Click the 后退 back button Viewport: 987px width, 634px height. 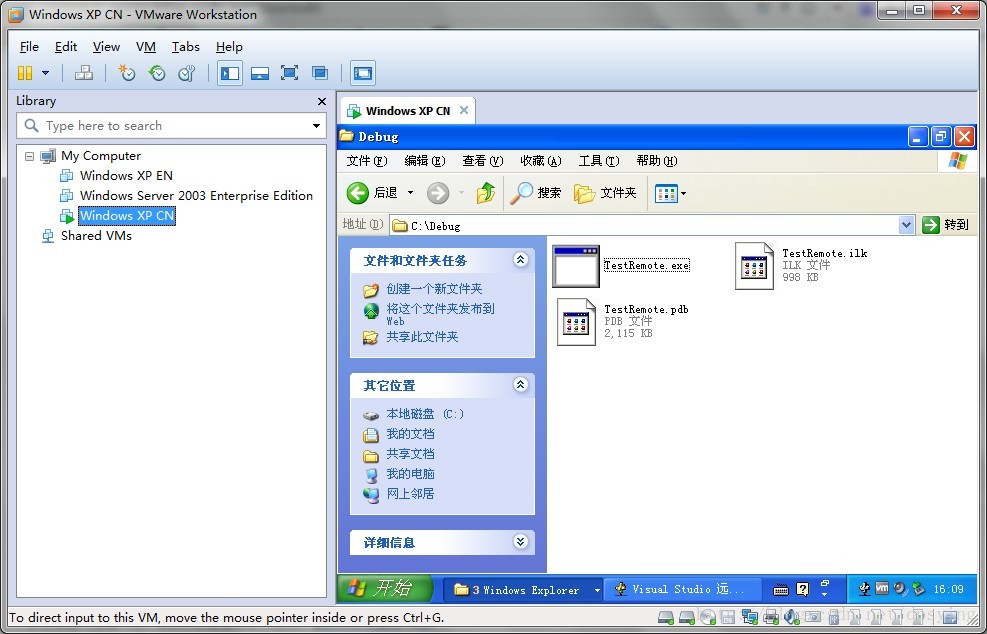373,193
